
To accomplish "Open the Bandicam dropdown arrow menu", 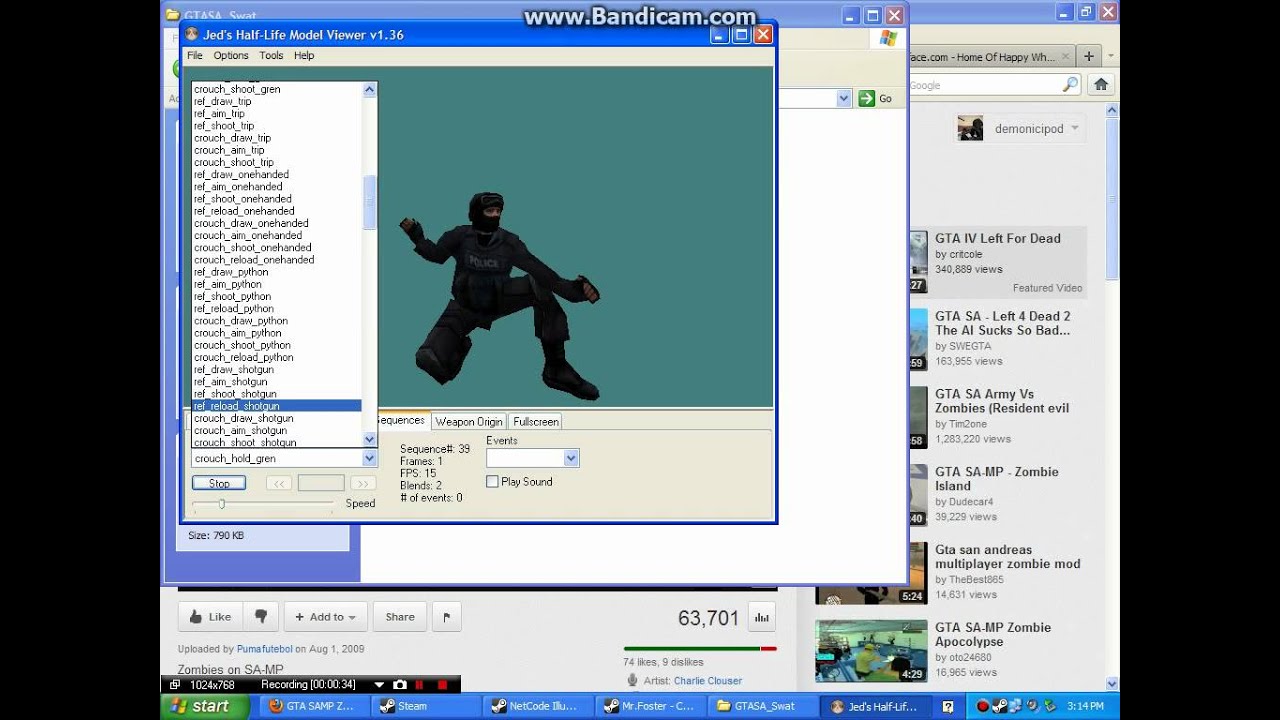I will click(x=379, y=685).
